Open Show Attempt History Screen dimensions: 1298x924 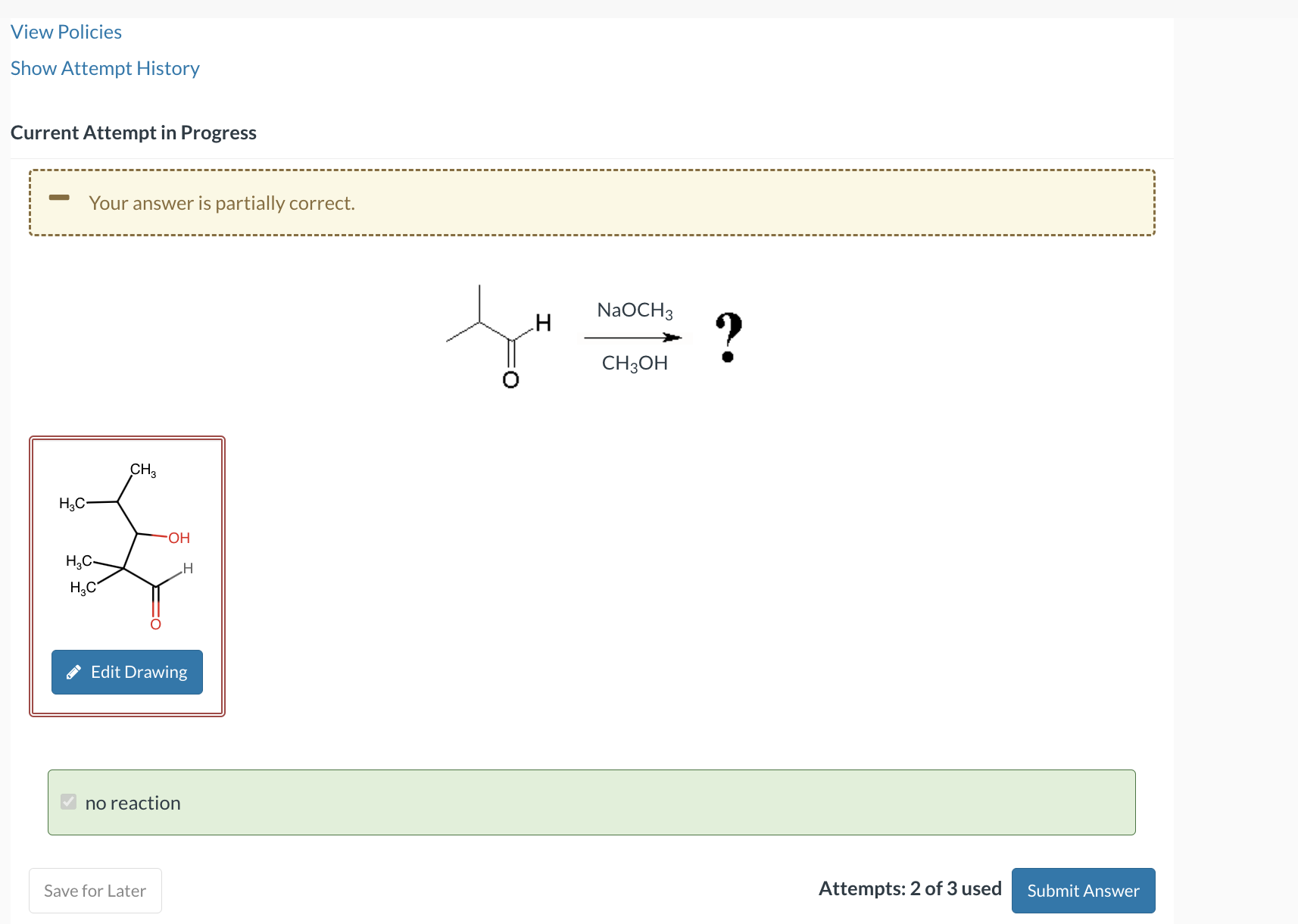pyautogui.click(x=105, y=68)
